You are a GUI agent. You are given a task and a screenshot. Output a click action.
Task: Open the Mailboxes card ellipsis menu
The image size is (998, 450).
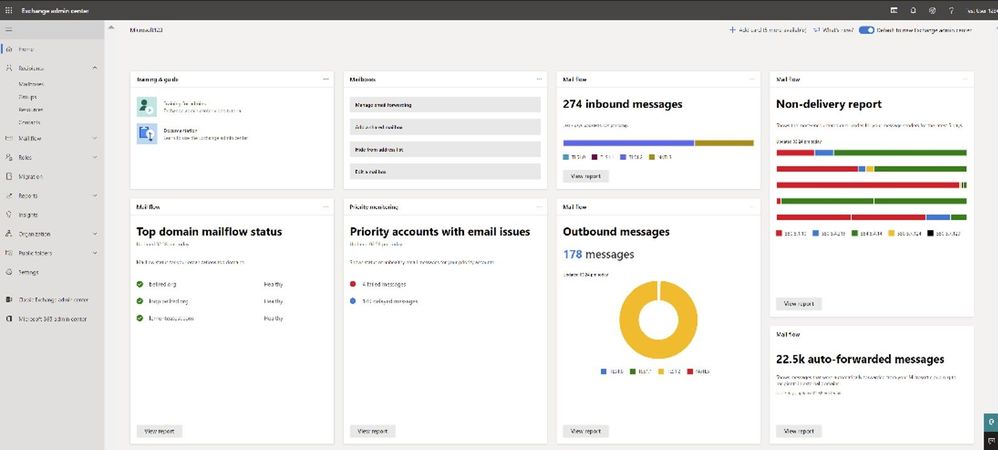[x=539, y=79]
